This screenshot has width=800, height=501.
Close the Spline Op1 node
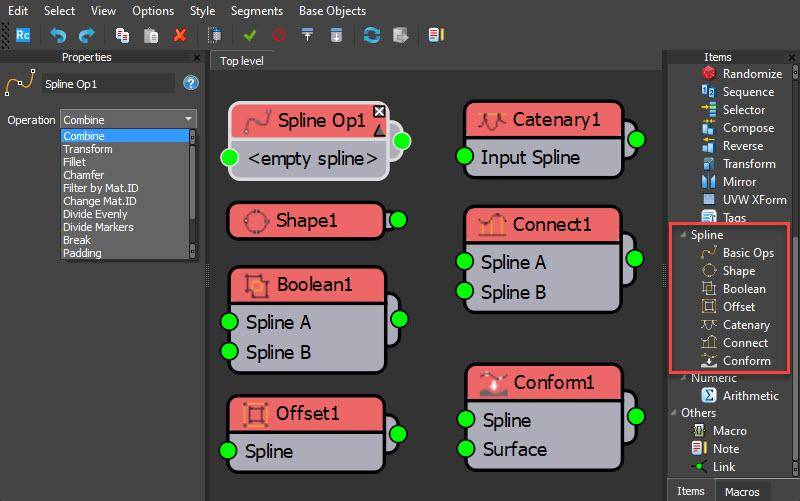point(379,111)
